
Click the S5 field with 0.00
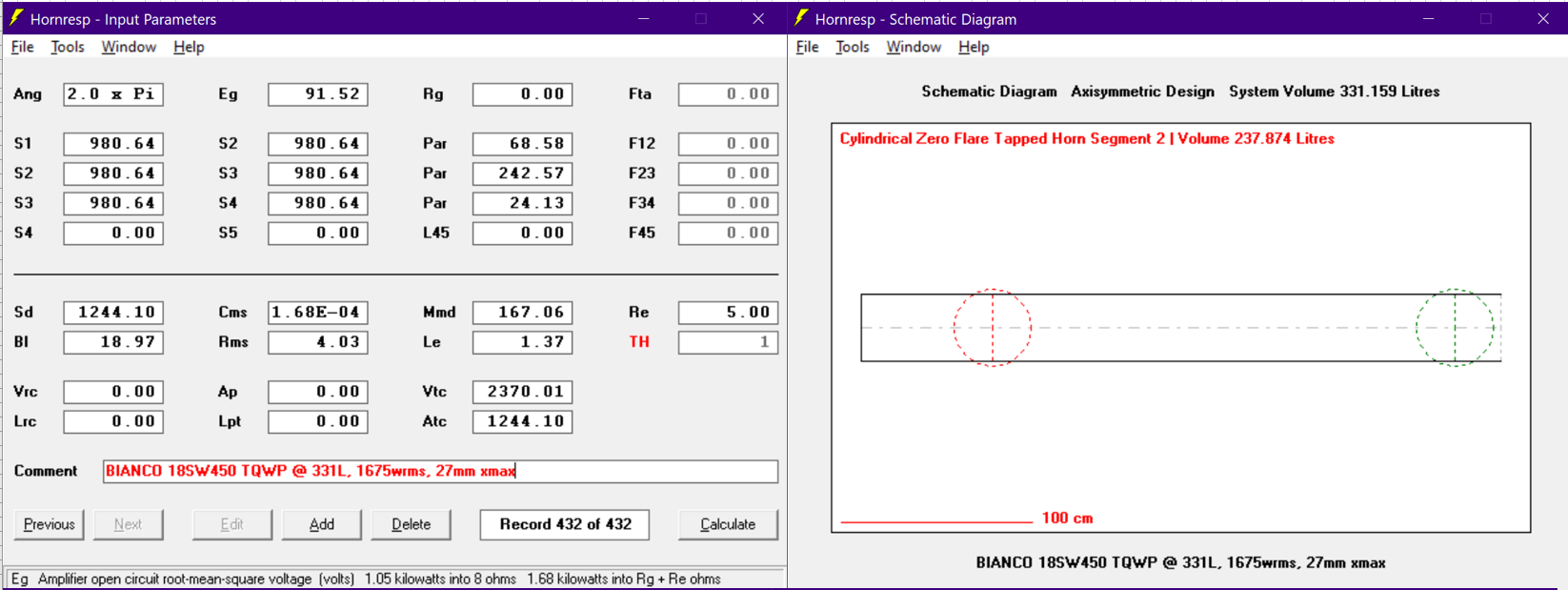click(x=318, y=234)
